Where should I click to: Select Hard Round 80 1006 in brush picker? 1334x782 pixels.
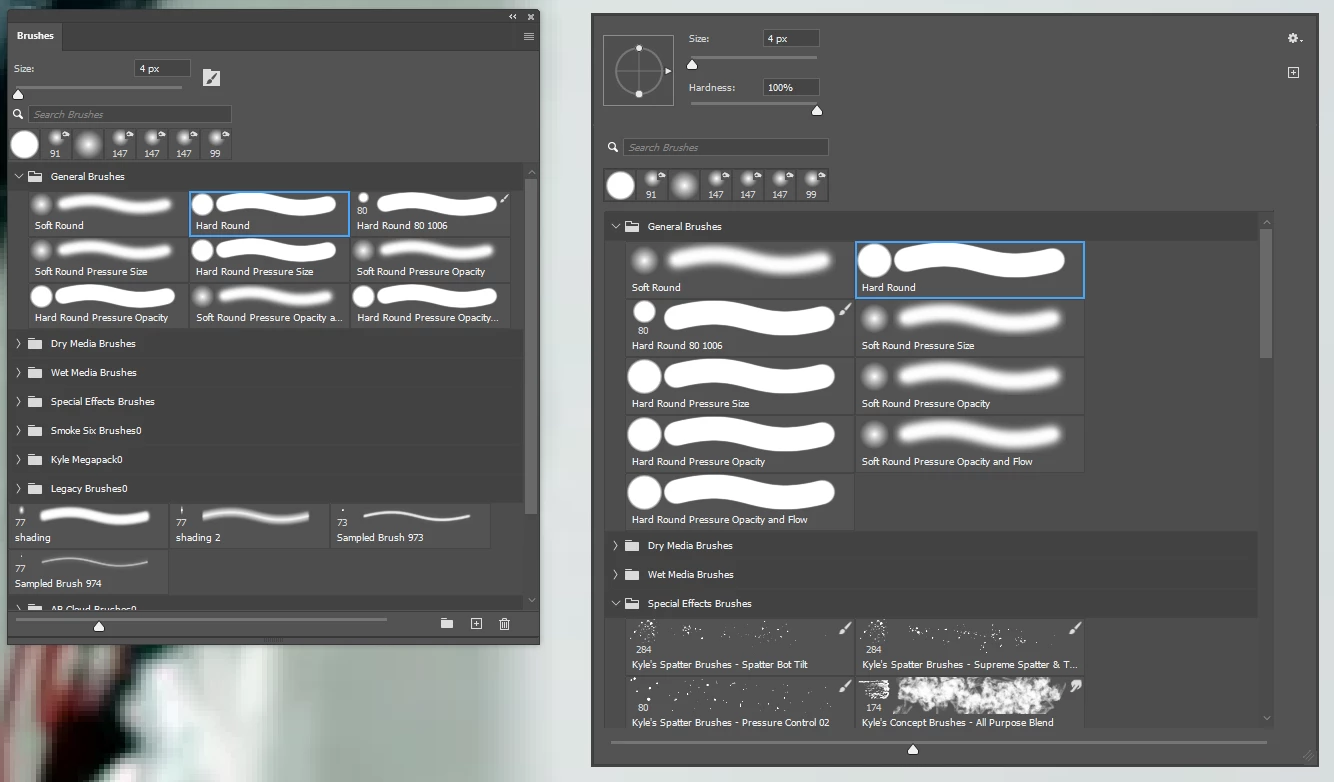click(x=740, y=327)
